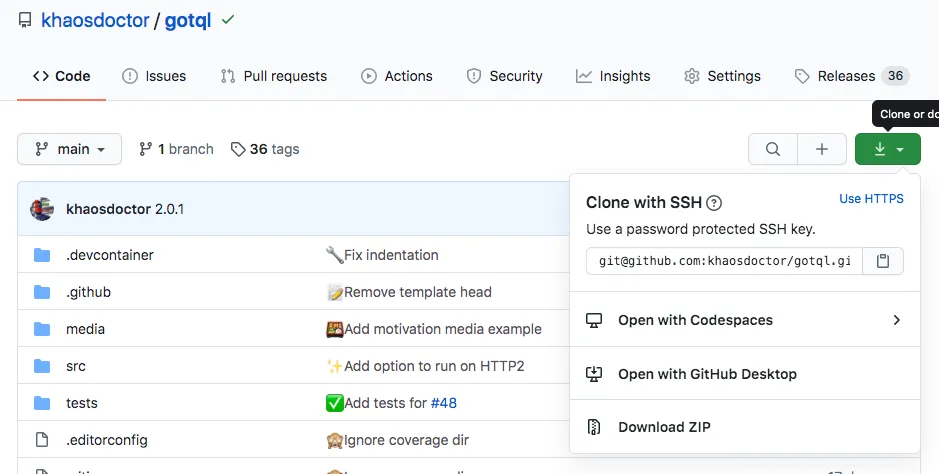
Task: Switch cloning method via Use HTTPS
Action: pos(871,199)
